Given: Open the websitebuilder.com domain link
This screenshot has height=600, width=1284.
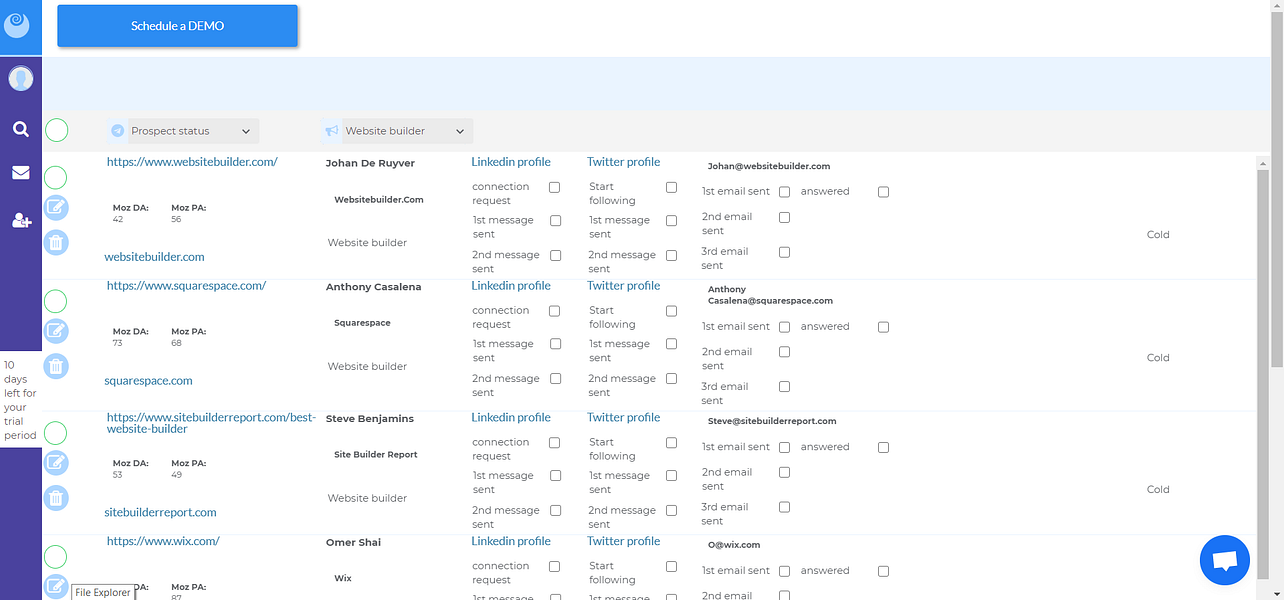Looking at the screenshot, I should point(154,257).
